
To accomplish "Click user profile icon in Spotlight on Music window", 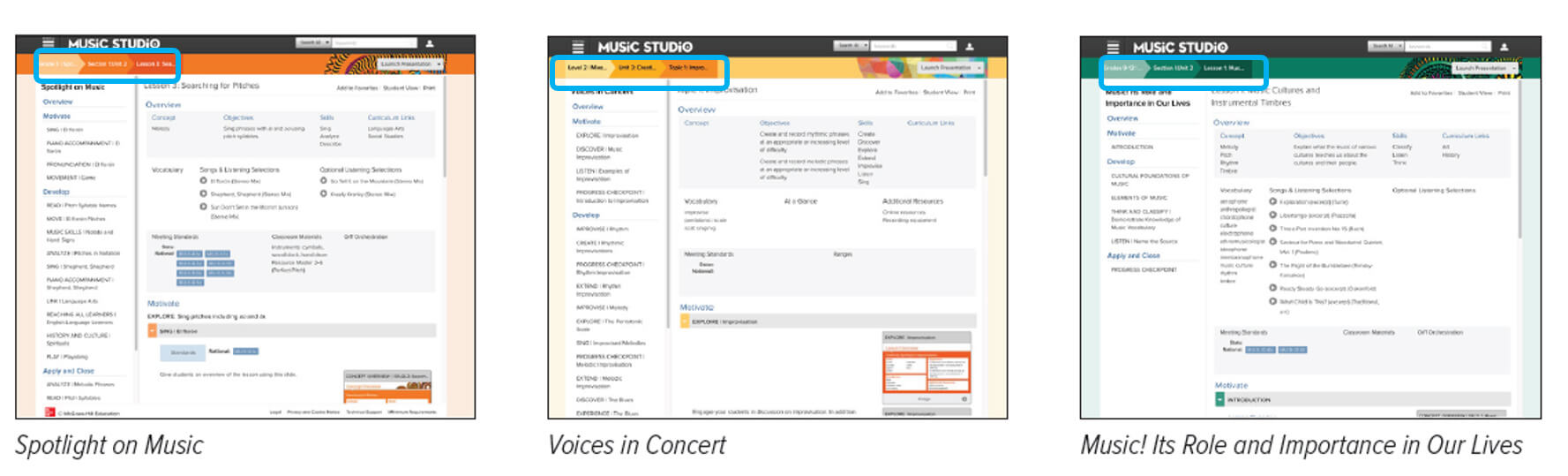I will (430, 42).
